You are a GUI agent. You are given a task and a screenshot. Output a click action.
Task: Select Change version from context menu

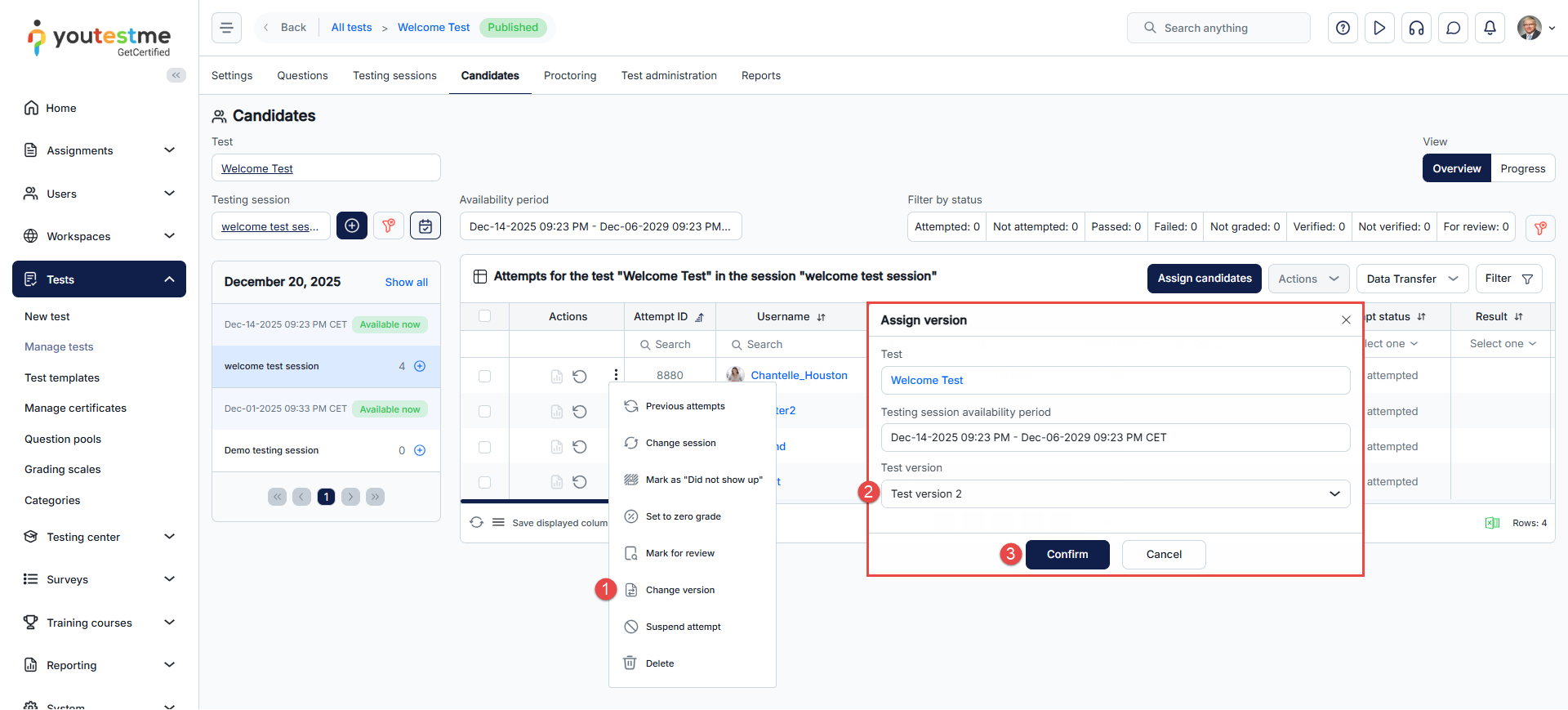679,590
